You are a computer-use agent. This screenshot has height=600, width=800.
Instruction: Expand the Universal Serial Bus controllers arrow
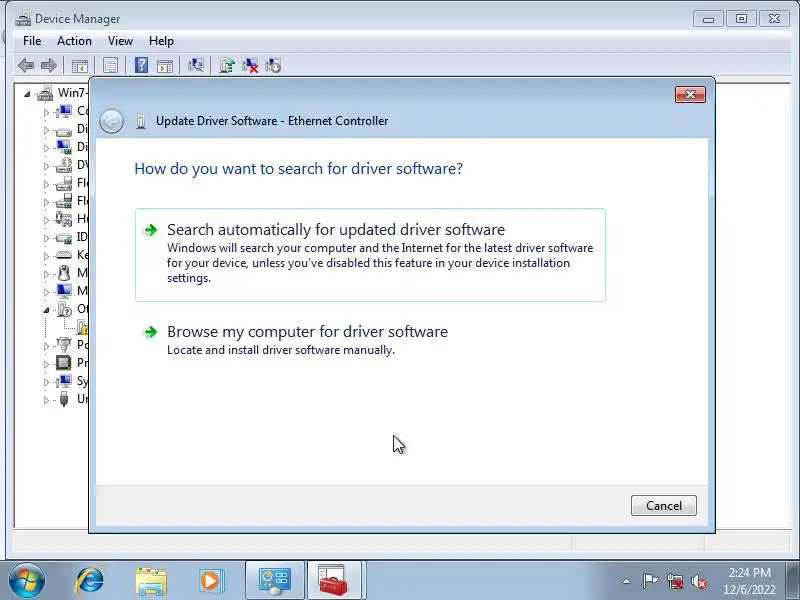(46, 400)
